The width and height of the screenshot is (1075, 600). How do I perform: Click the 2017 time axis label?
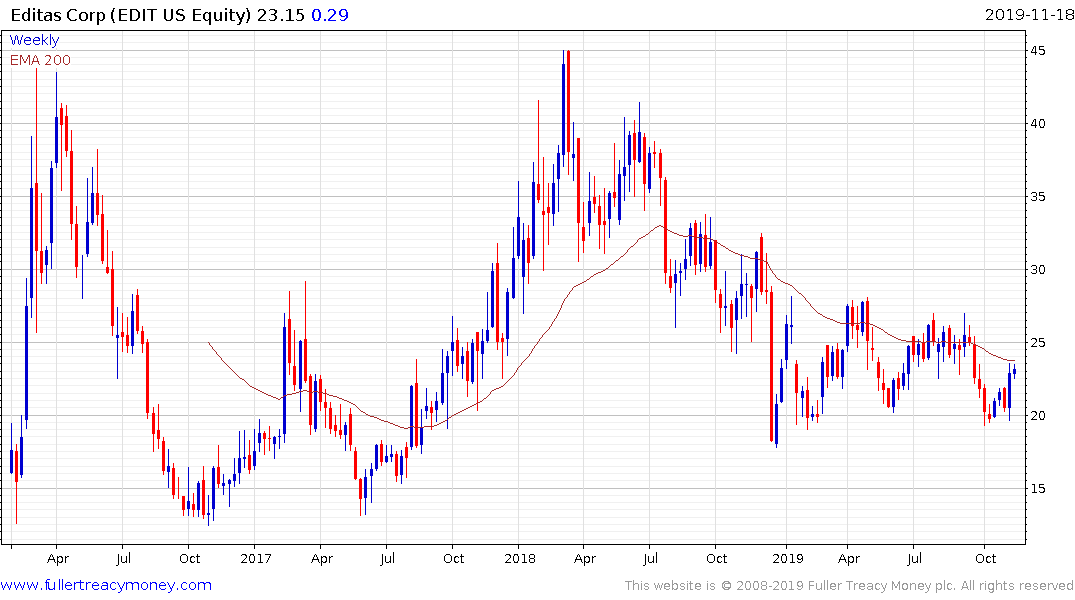click(256, 558)
